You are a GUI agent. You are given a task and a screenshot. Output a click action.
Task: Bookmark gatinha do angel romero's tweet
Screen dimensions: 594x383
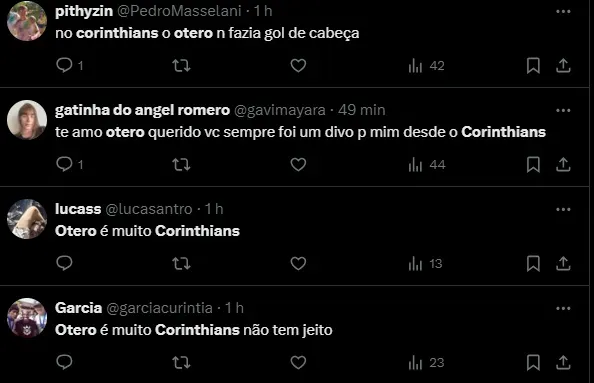click(x=533, y=164)
